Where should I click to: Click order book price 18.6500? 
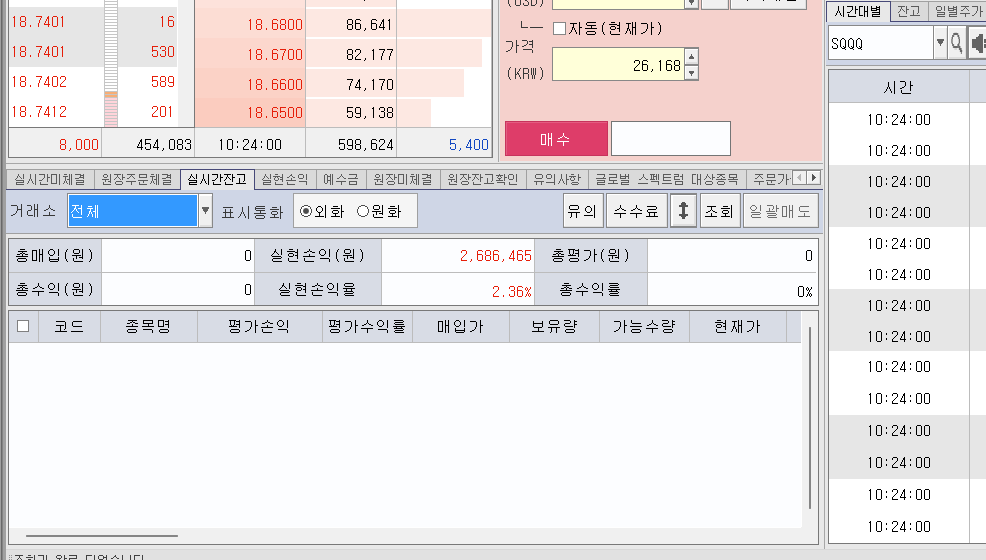(x=275, y=113)
